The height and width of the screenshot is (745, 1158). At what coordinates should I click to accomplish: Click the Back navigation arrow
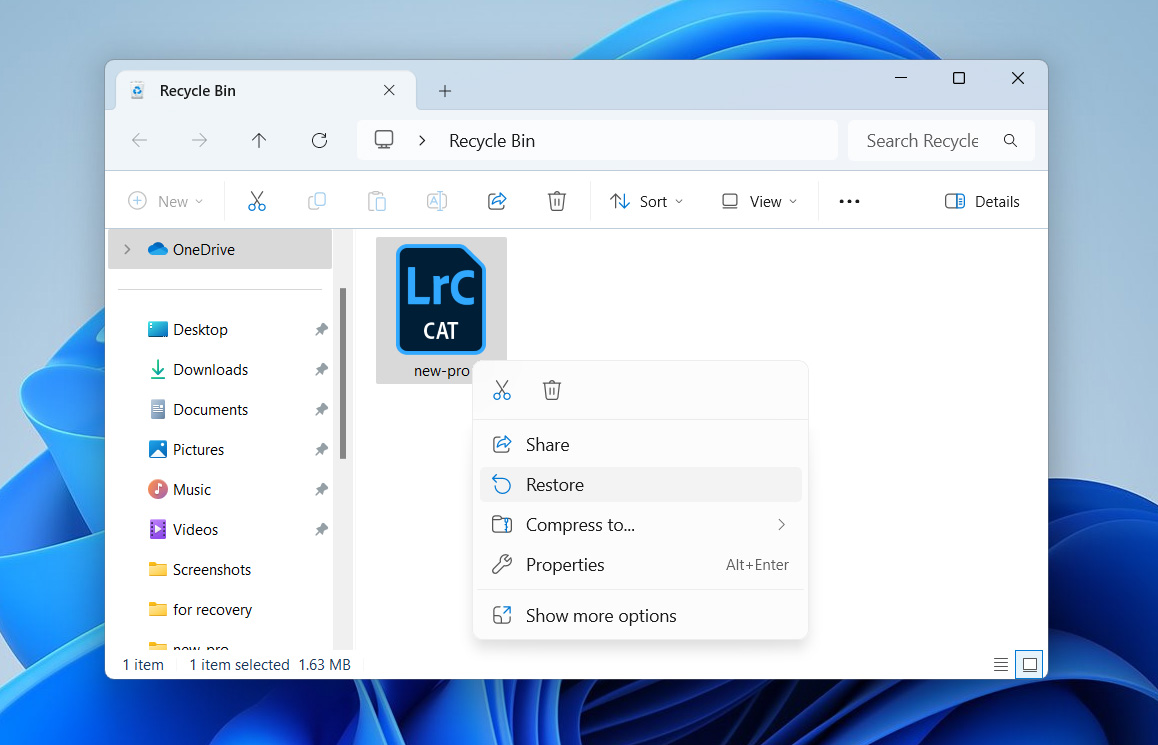[x=140, y=140]
